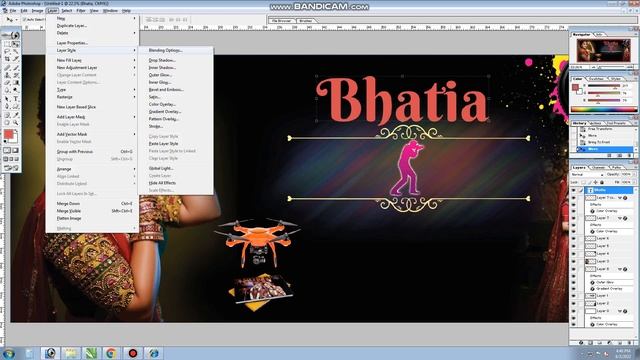The width and height of the screenshot is (640, 360).
Task: Select the Magic Wand tool
Action: 16,51
